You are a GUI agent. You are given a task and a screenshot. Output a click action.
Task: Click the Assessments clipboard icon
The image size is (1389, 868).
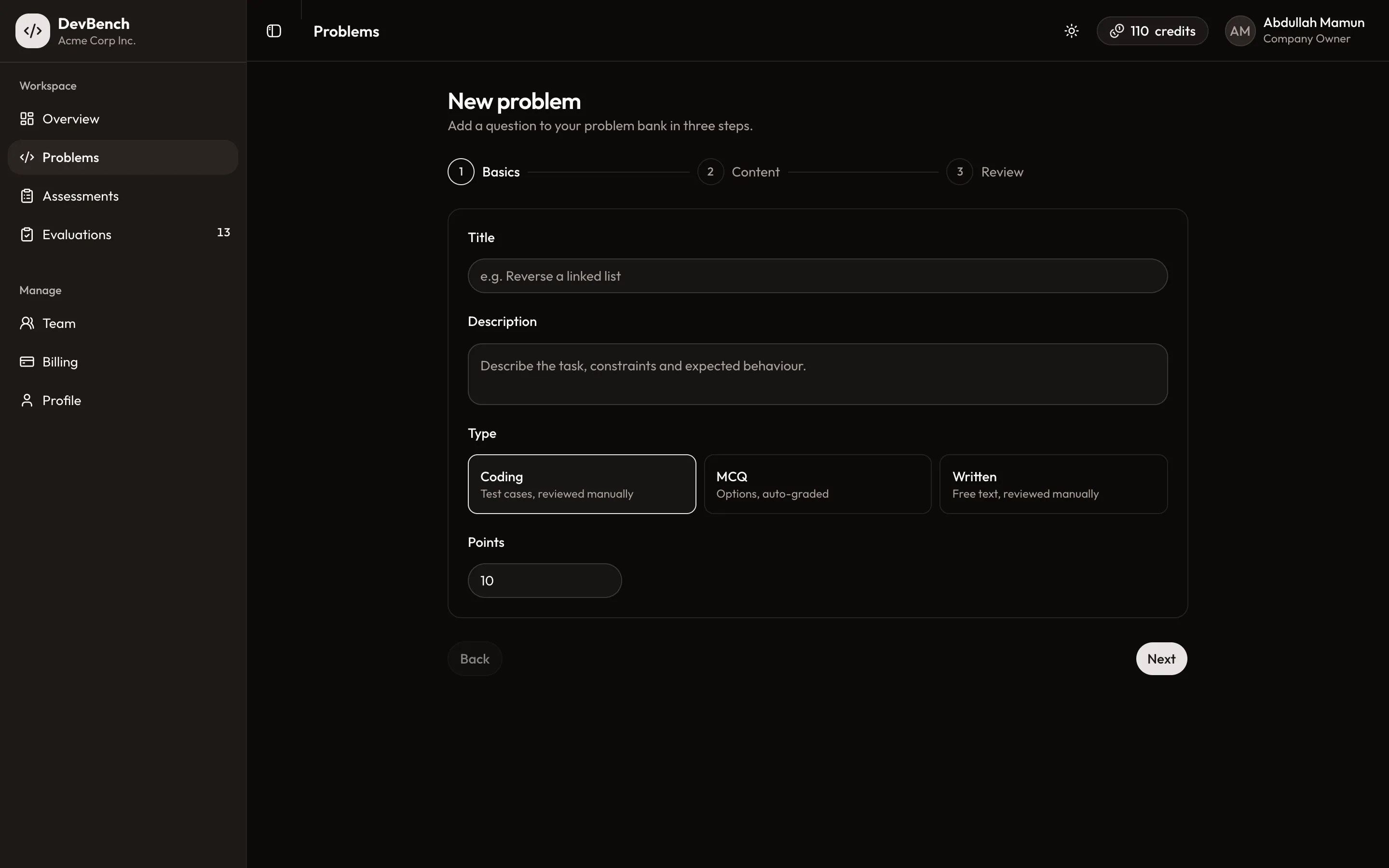point(27,196)
